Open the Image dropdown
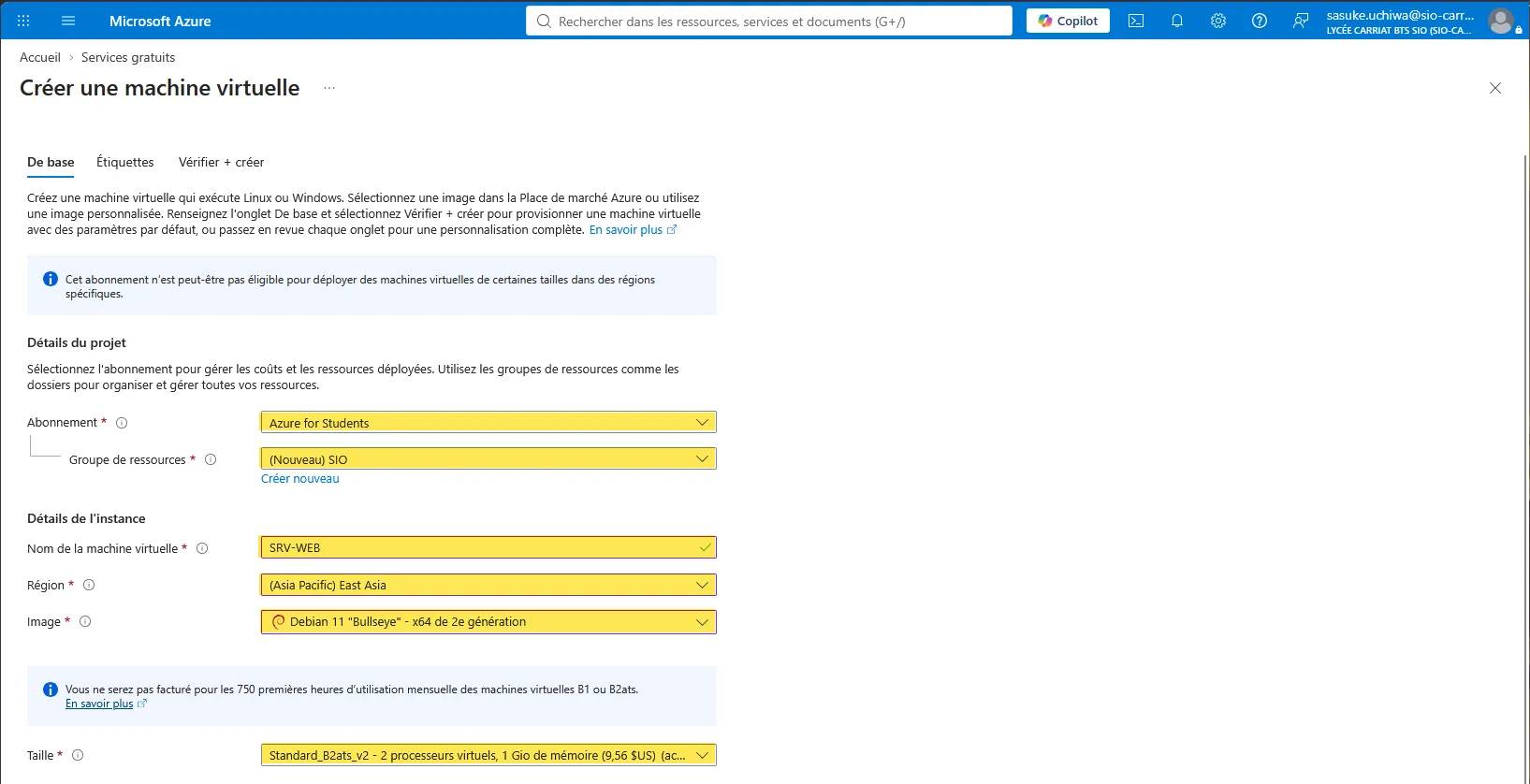Image resolution: width=1530 pixels, height=784 pixels. (x=488, y=622)
